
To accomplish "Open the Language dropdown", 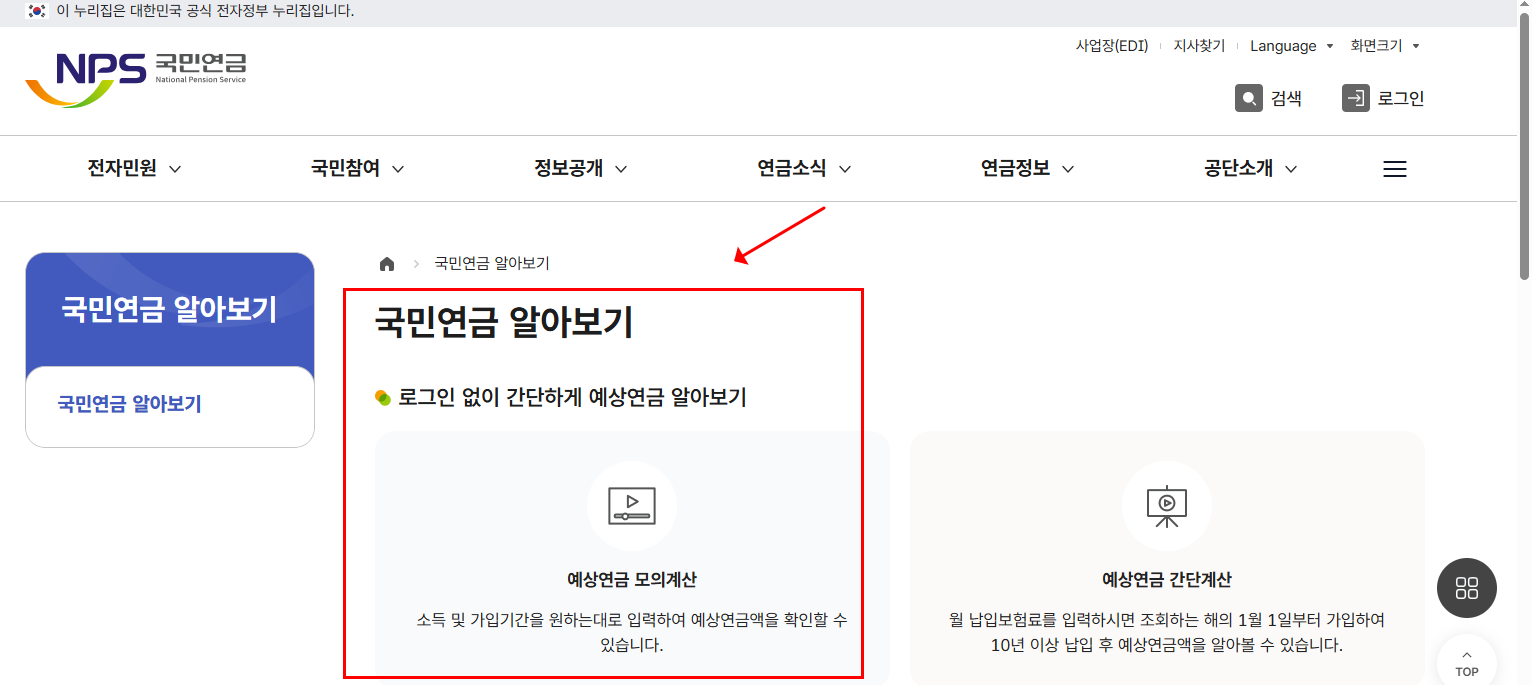I will click(1291, 45).
